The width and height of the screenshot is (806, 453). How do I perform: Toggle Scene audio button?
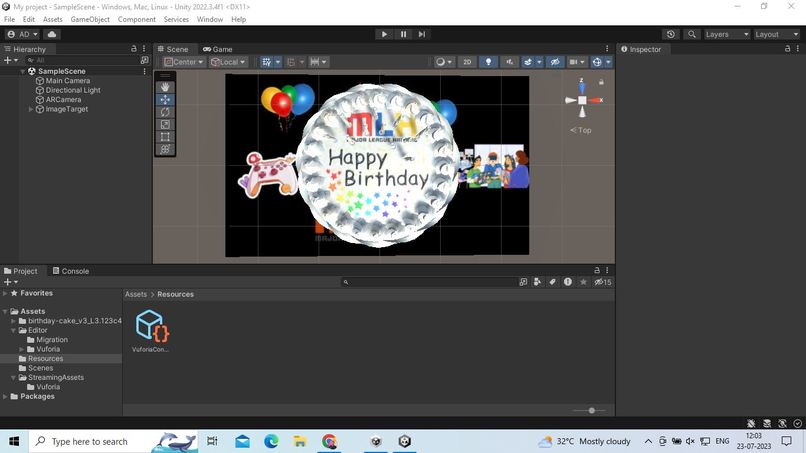[509, 62]
